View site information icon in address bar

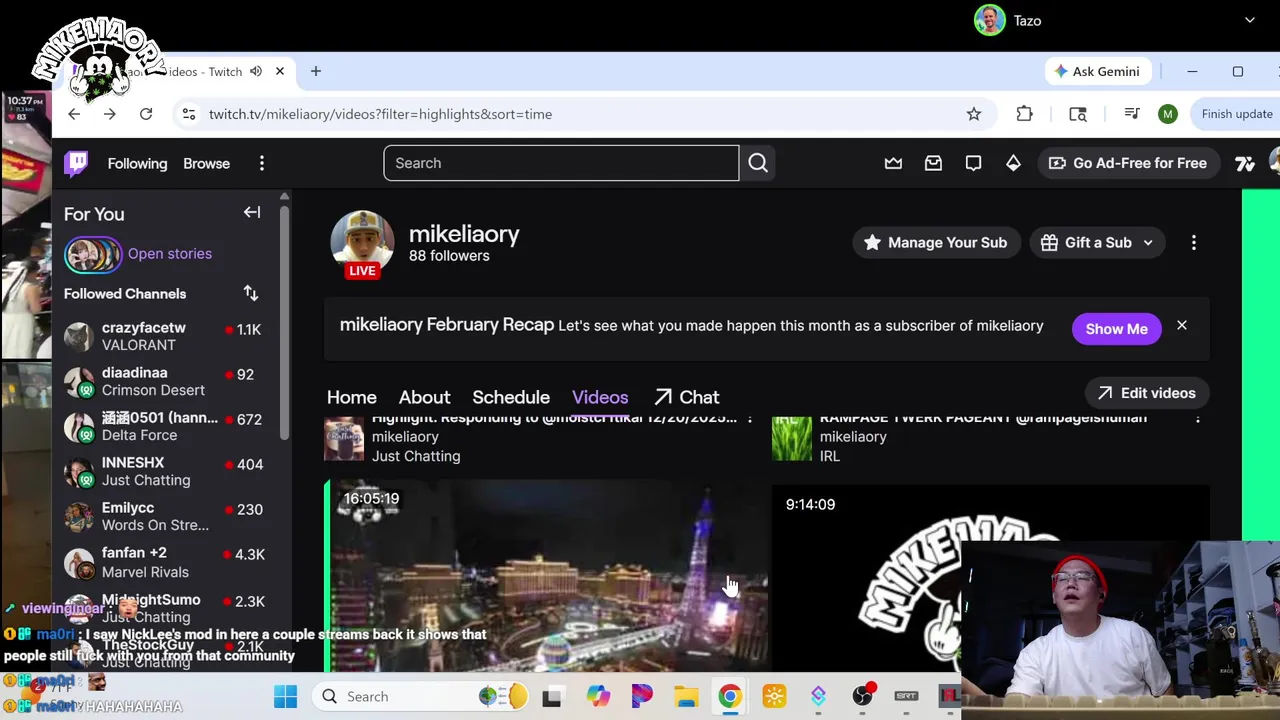coord(188,114)
